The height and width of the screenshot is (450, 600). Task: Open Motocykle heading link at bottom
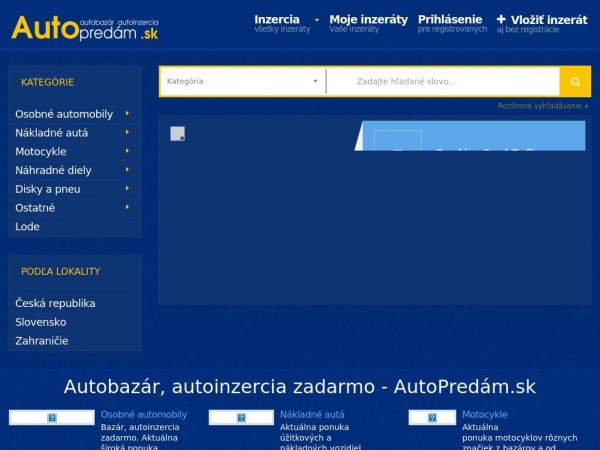click(484, 414)
